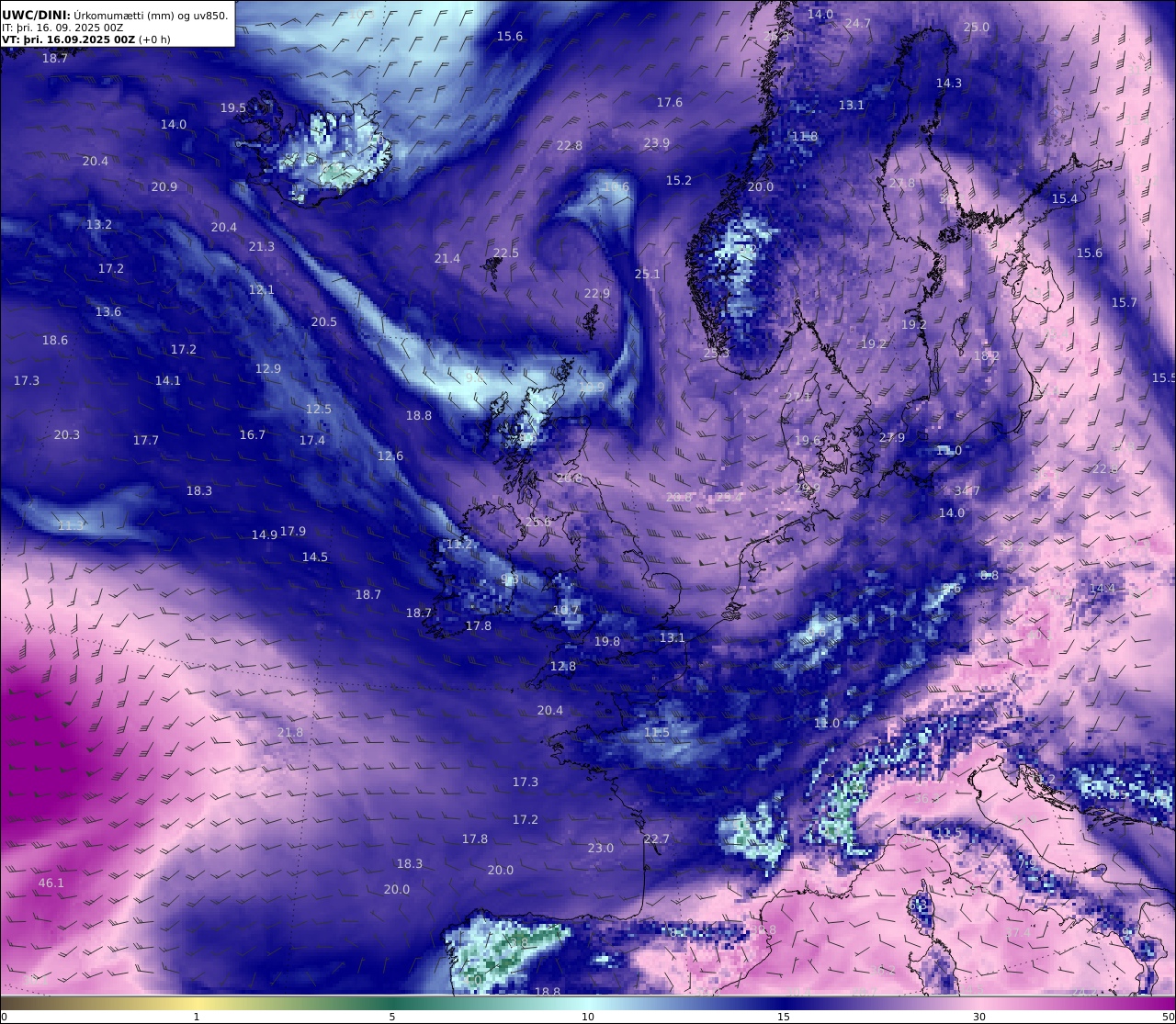Click the 23.0 map value
Image resolution: width=1176 pixels, height=1024 pixels.
pyautogui.click(x=601, y=849)
